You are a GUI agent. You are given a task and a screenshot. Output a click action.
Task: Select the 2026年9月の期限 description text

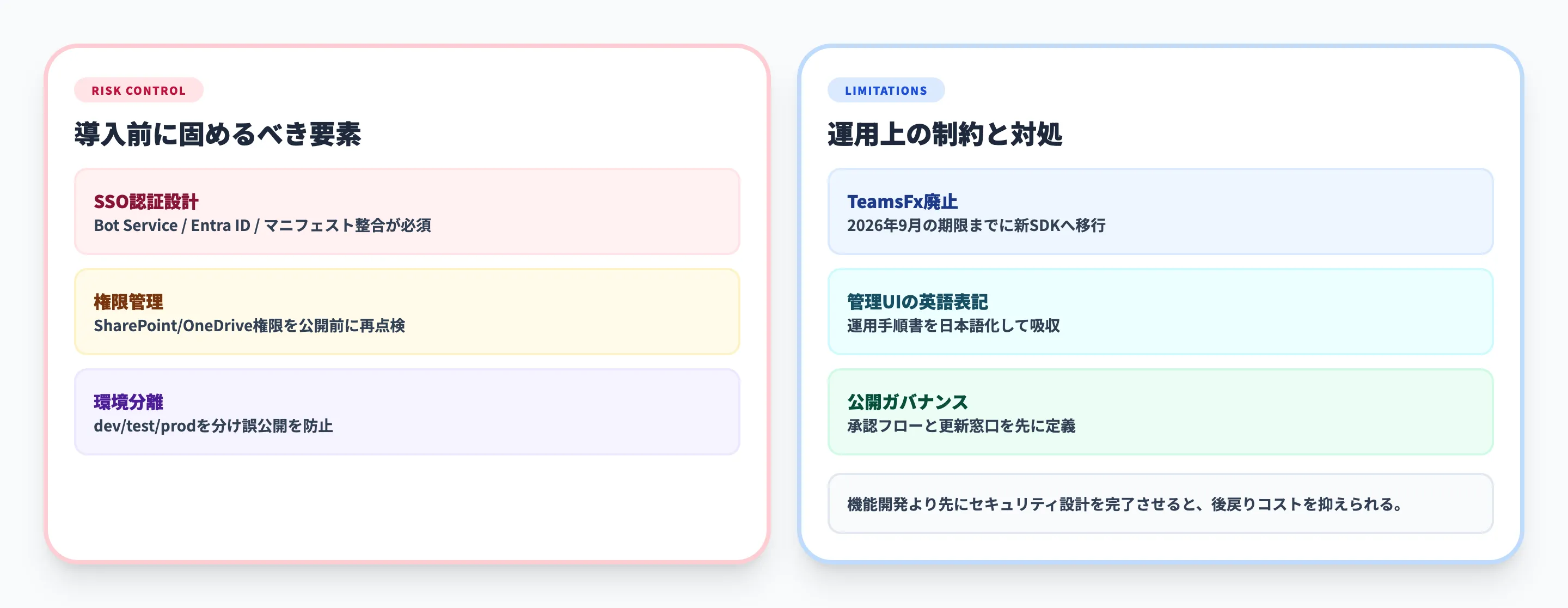pyautogui.click(x=977, y=226)
